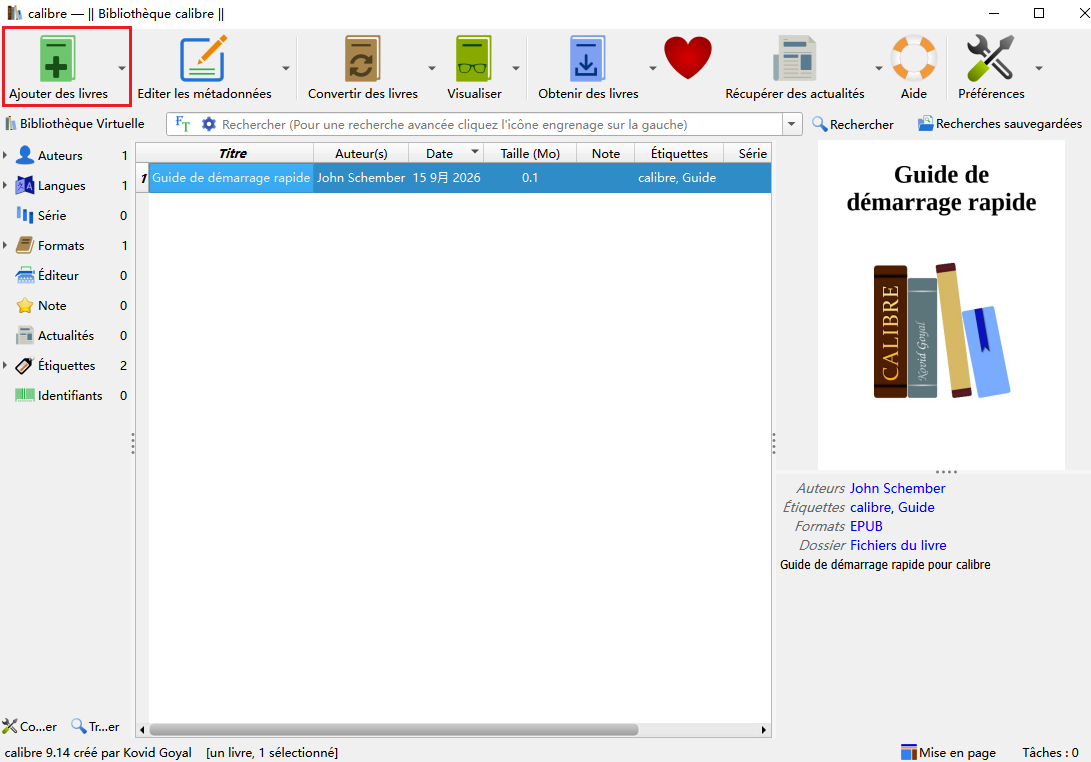This screenshot has width=1091, height=762.
Task: Click the Série column header
Action: pos(748,153)
